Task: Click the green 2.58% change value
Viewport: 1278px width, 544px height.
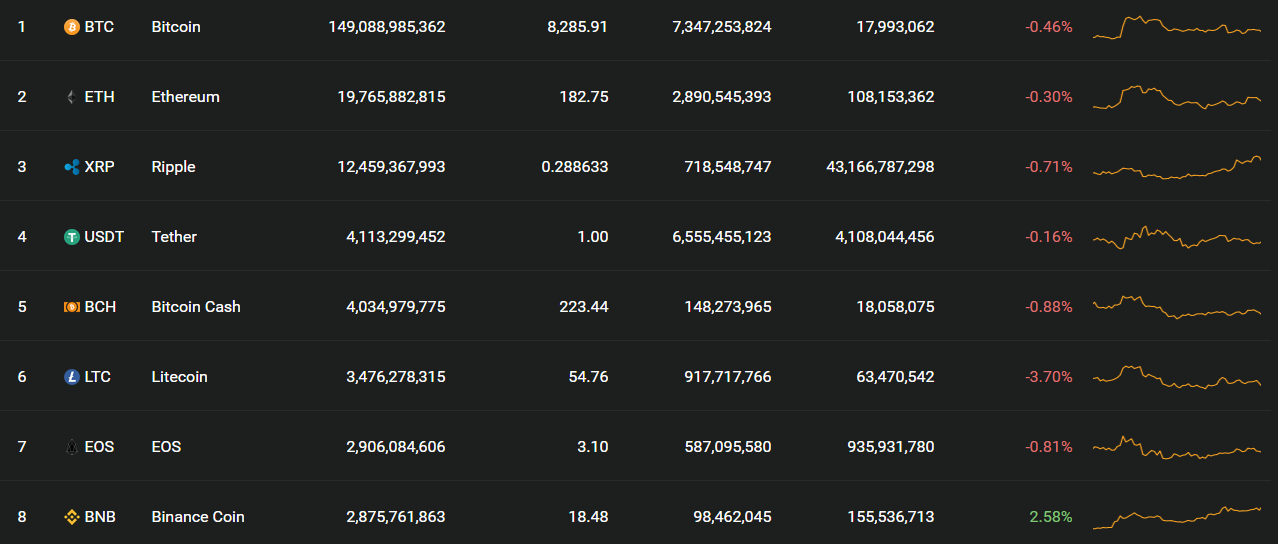Action: (1050, 517)
